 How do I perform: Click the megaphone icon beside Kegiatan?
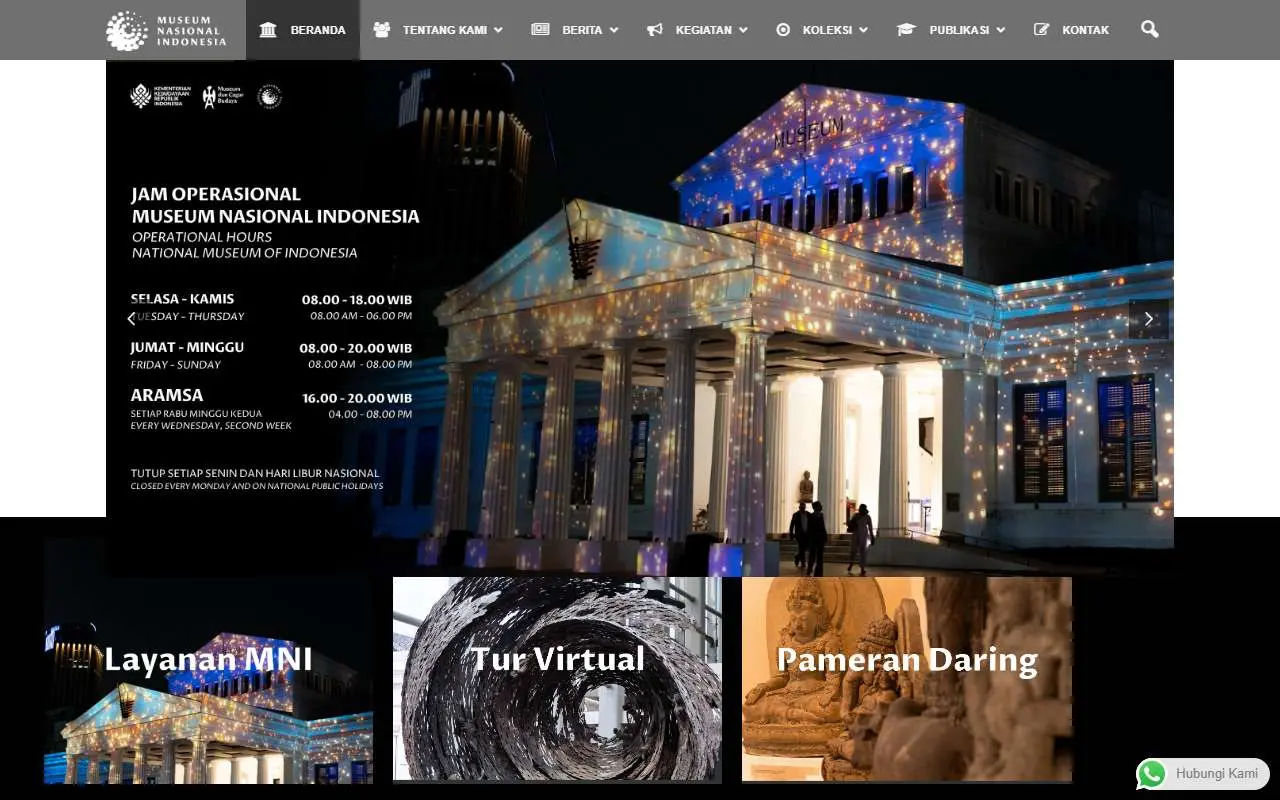655,30
